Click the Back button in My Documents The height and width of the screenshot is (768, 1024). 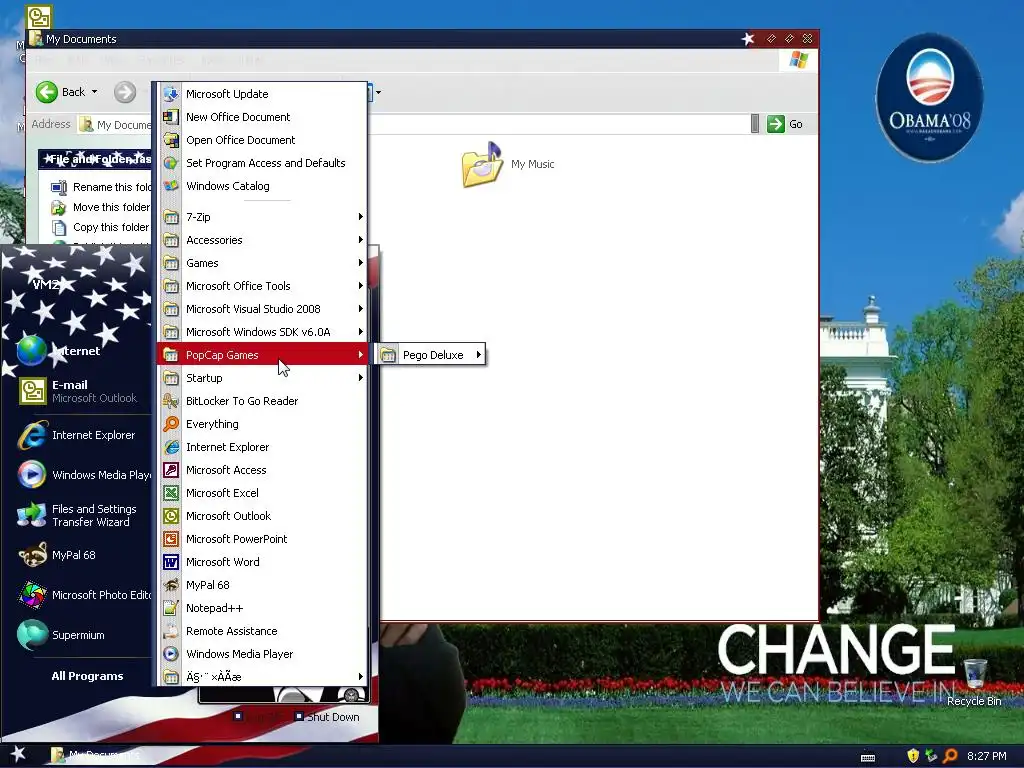(60, 92)
